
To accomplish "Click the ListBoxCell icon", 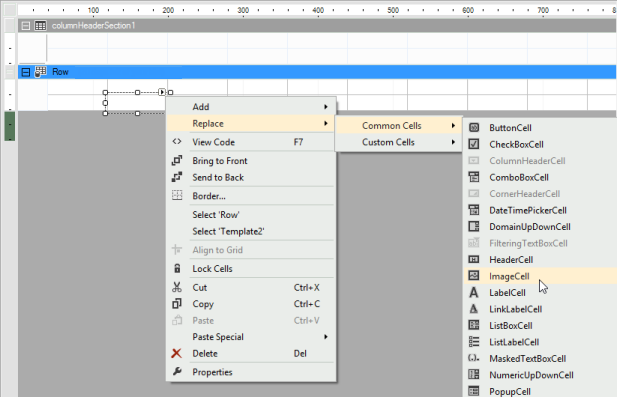I will point(474,325).
